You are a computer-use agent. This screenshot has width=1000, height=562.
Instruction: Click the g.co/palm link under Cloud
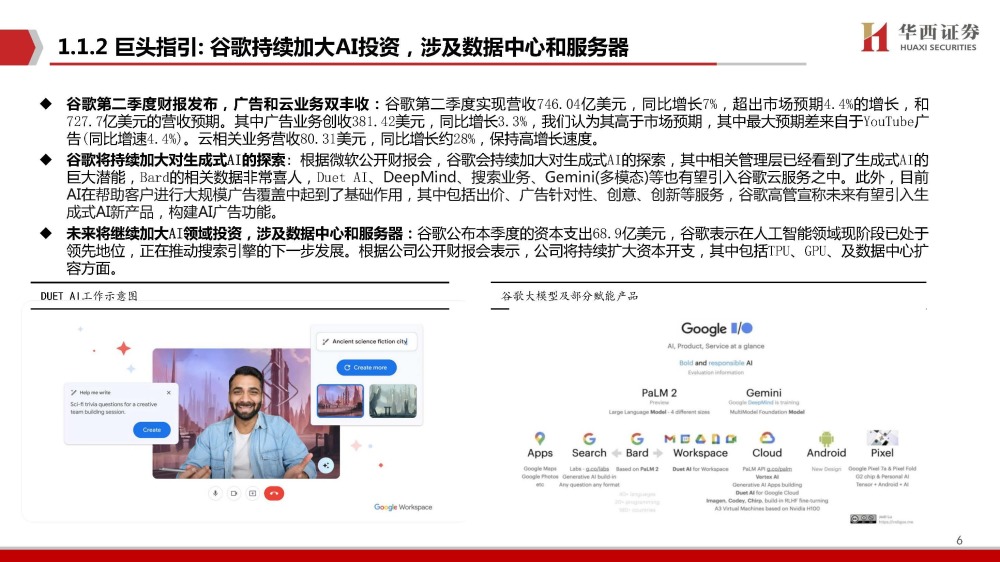[779, 469]
